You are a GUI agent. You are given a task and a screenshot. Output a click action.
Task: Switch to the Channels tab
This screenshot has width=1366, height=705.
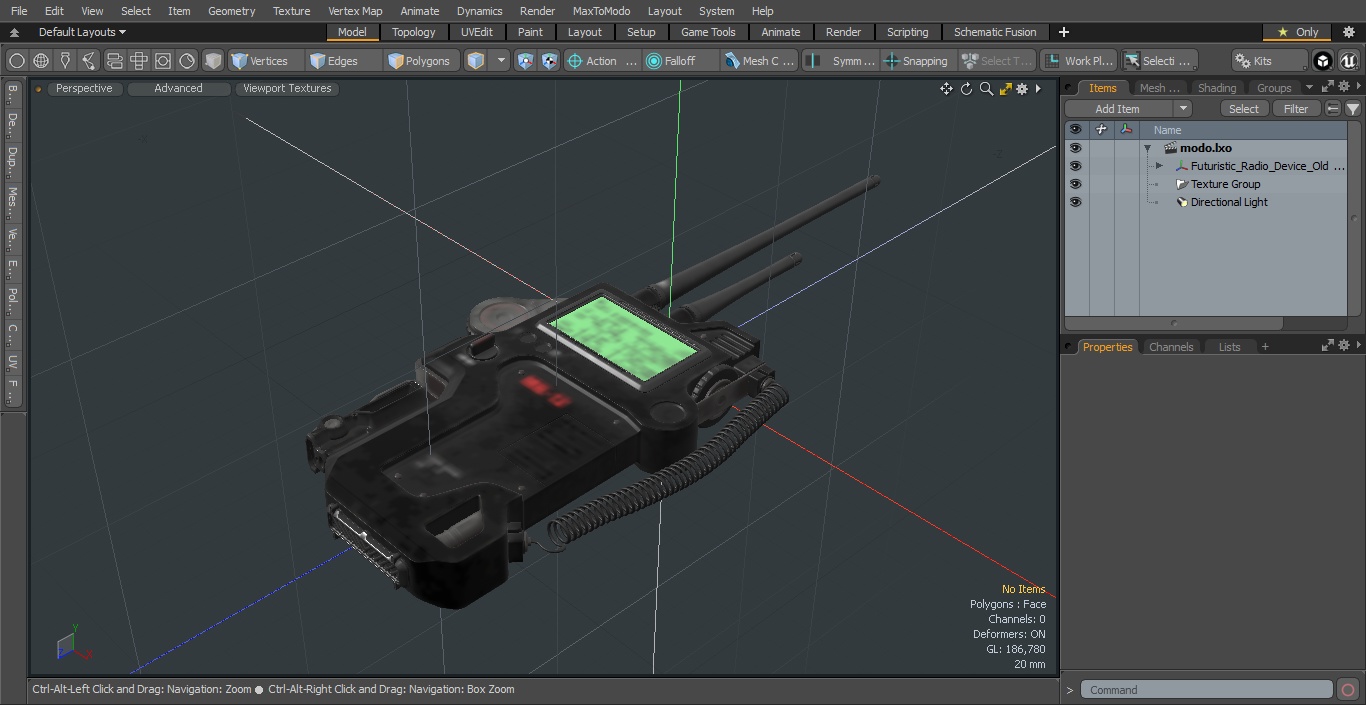pyautogui.click(x=1171, y=347)
